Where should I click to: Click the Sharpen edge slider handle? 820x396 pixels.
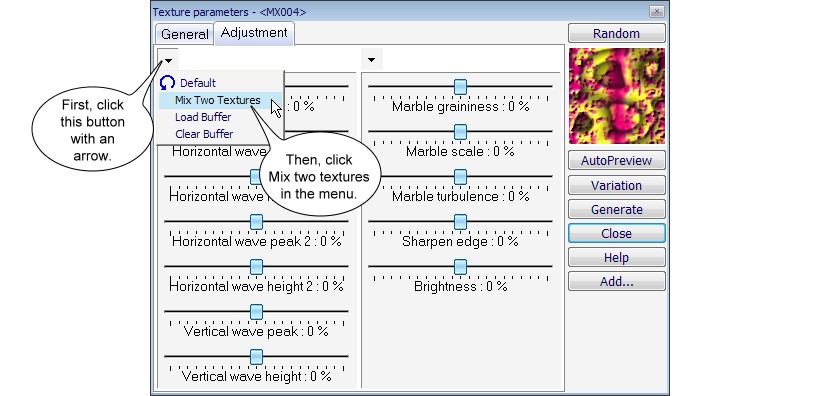tap(460, 222)
